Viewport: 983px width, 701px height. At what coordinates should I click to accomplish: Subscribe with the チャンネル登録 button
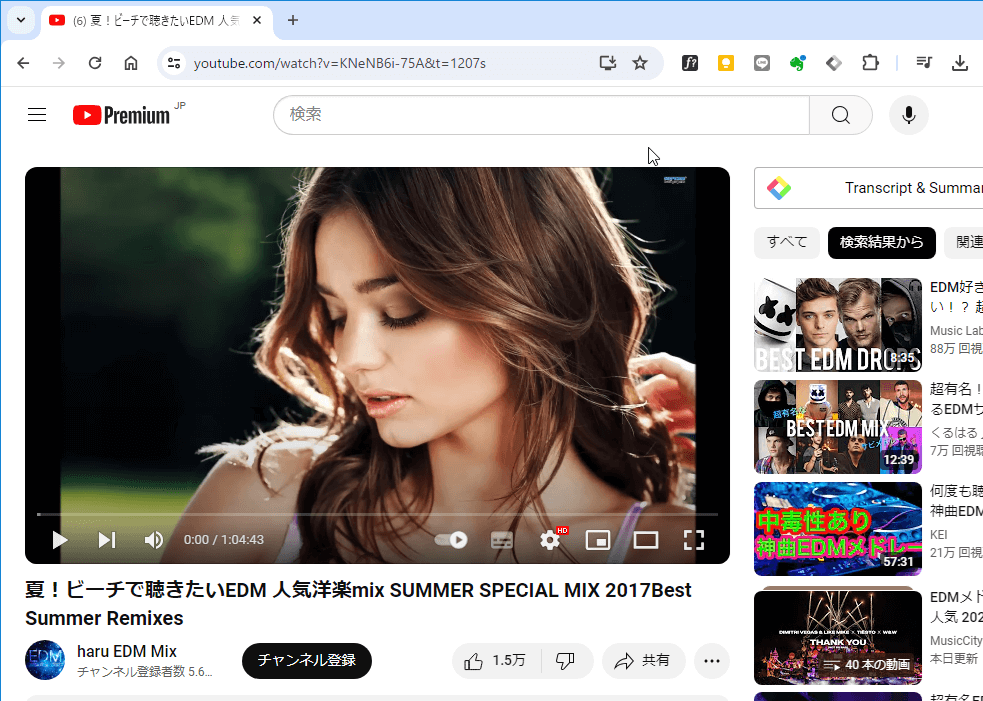(306, 661)
